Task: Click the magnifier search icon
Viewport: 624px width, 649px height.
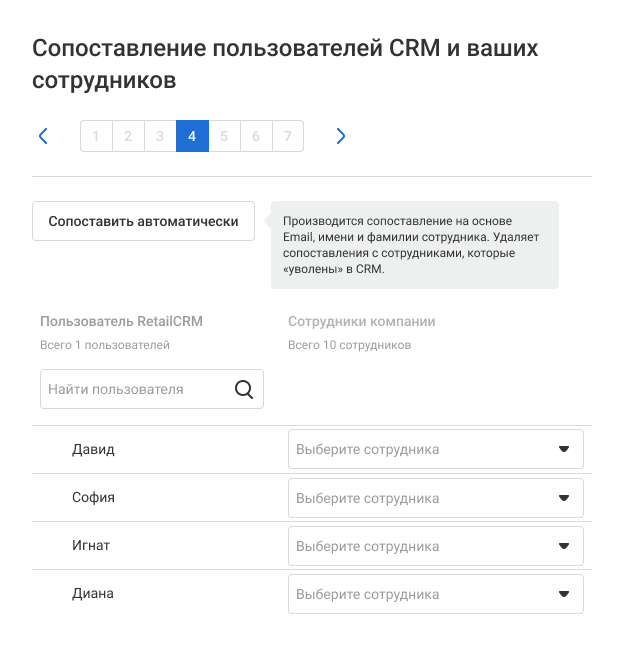Action: pyautogui.click(x=244, y=389)
